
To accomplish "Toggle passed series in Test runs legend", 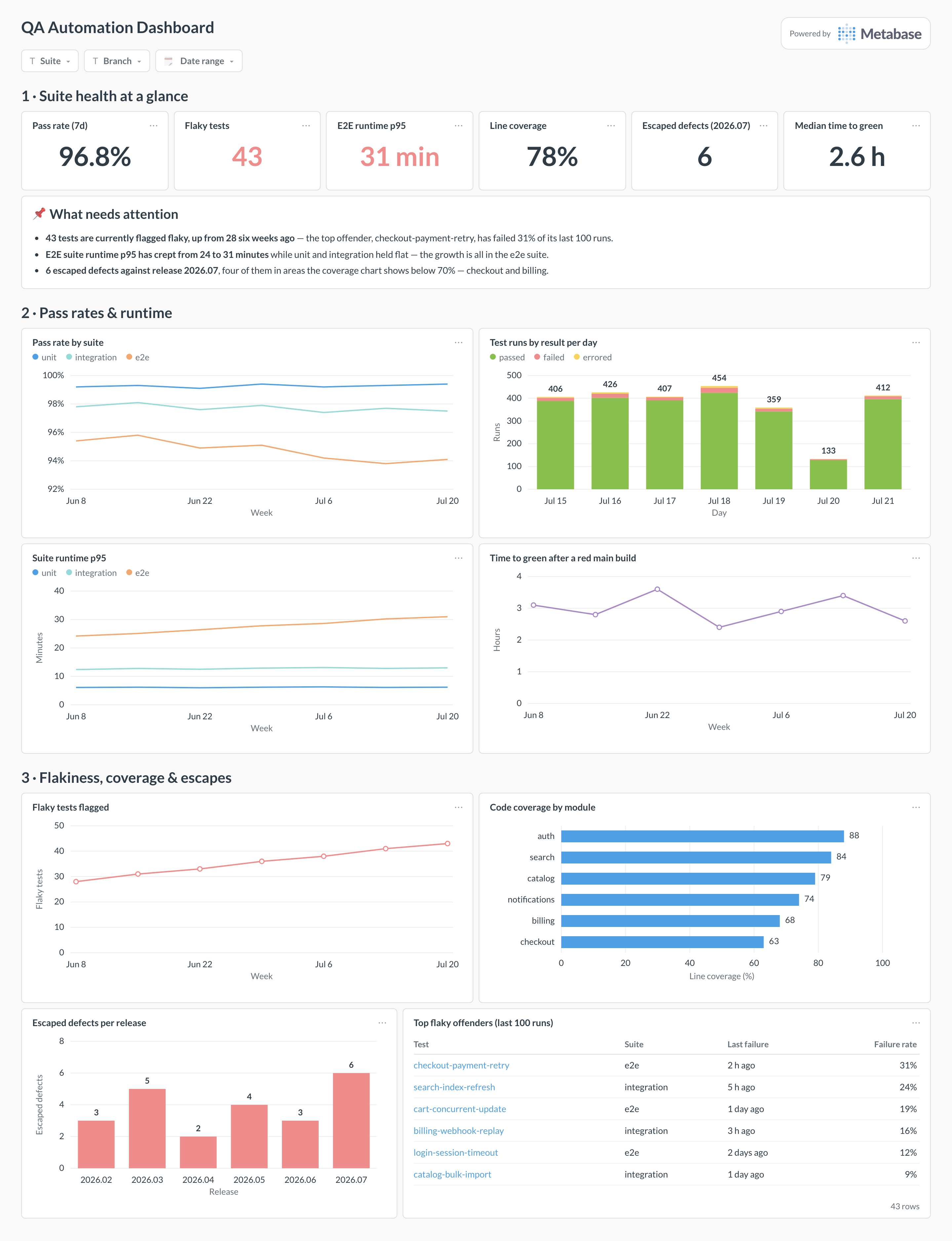I will 507,358.
